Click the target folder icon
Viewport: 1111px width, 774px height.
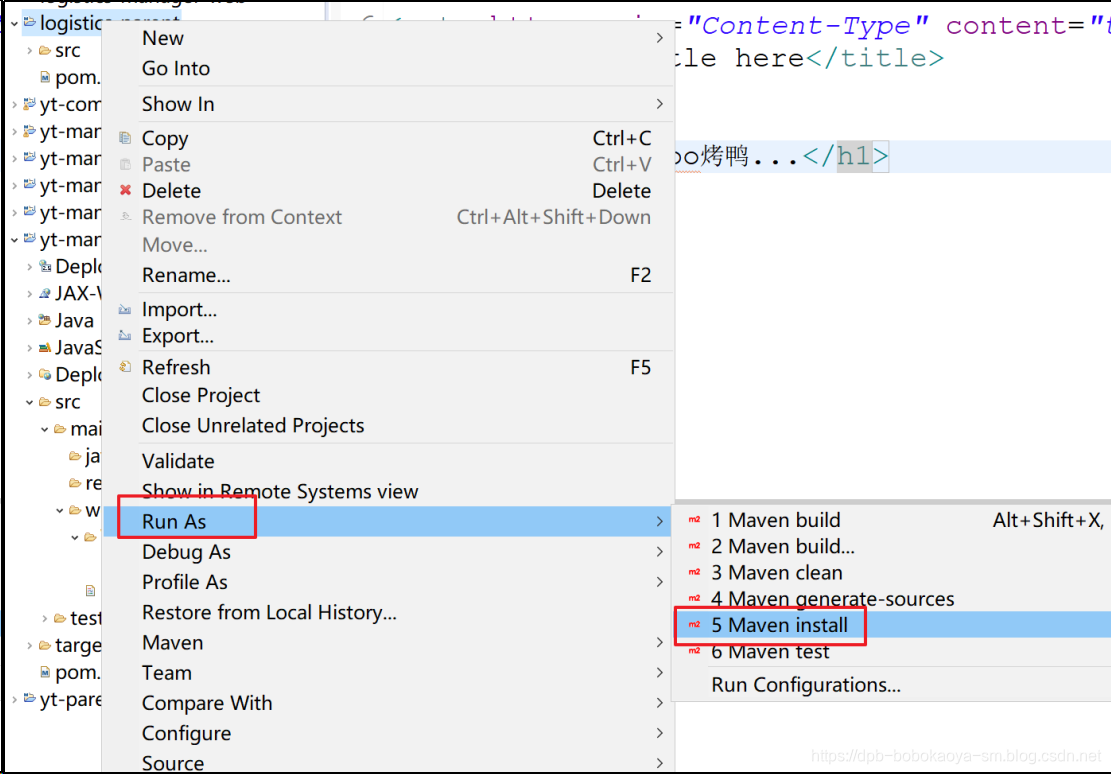point(45,645)
